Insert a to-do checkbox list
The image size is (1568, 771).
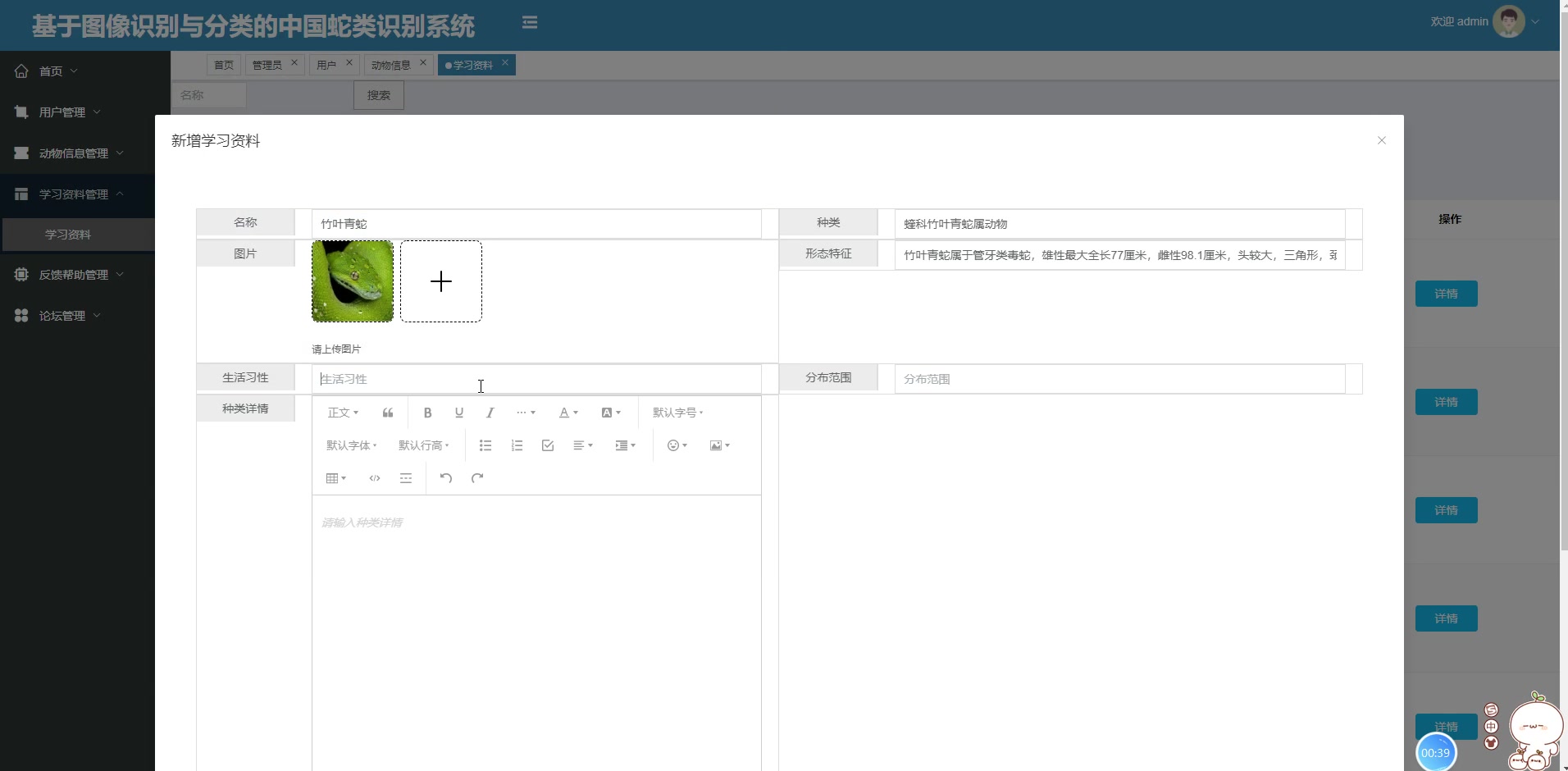tap(548, 445)
